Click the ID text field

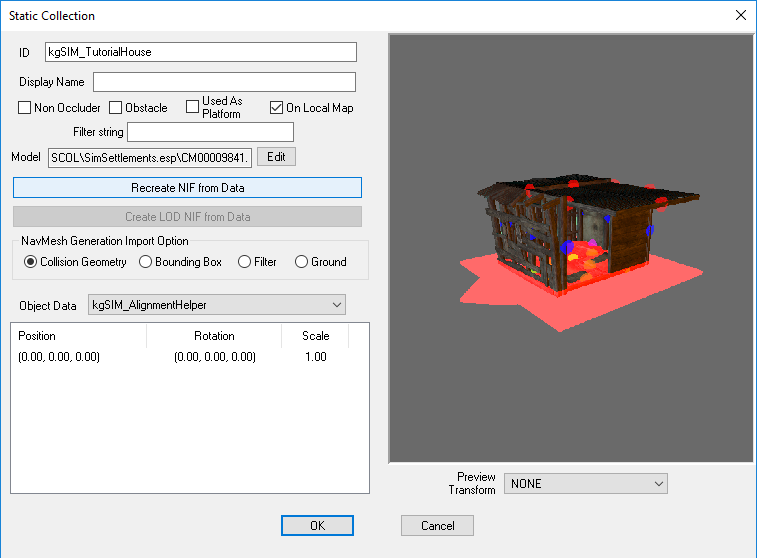(x=201, y=52)
